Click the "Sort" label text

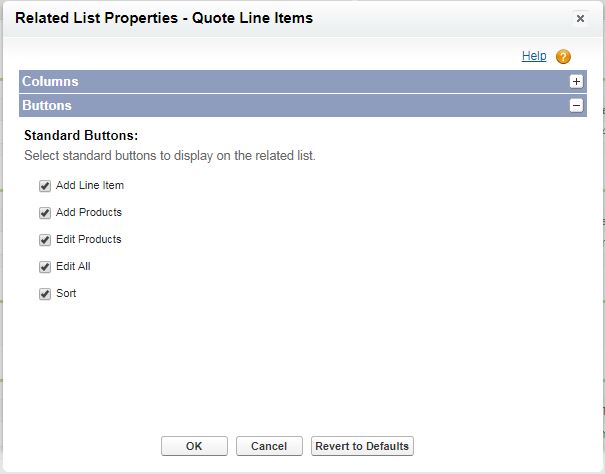tap(66, 294)
